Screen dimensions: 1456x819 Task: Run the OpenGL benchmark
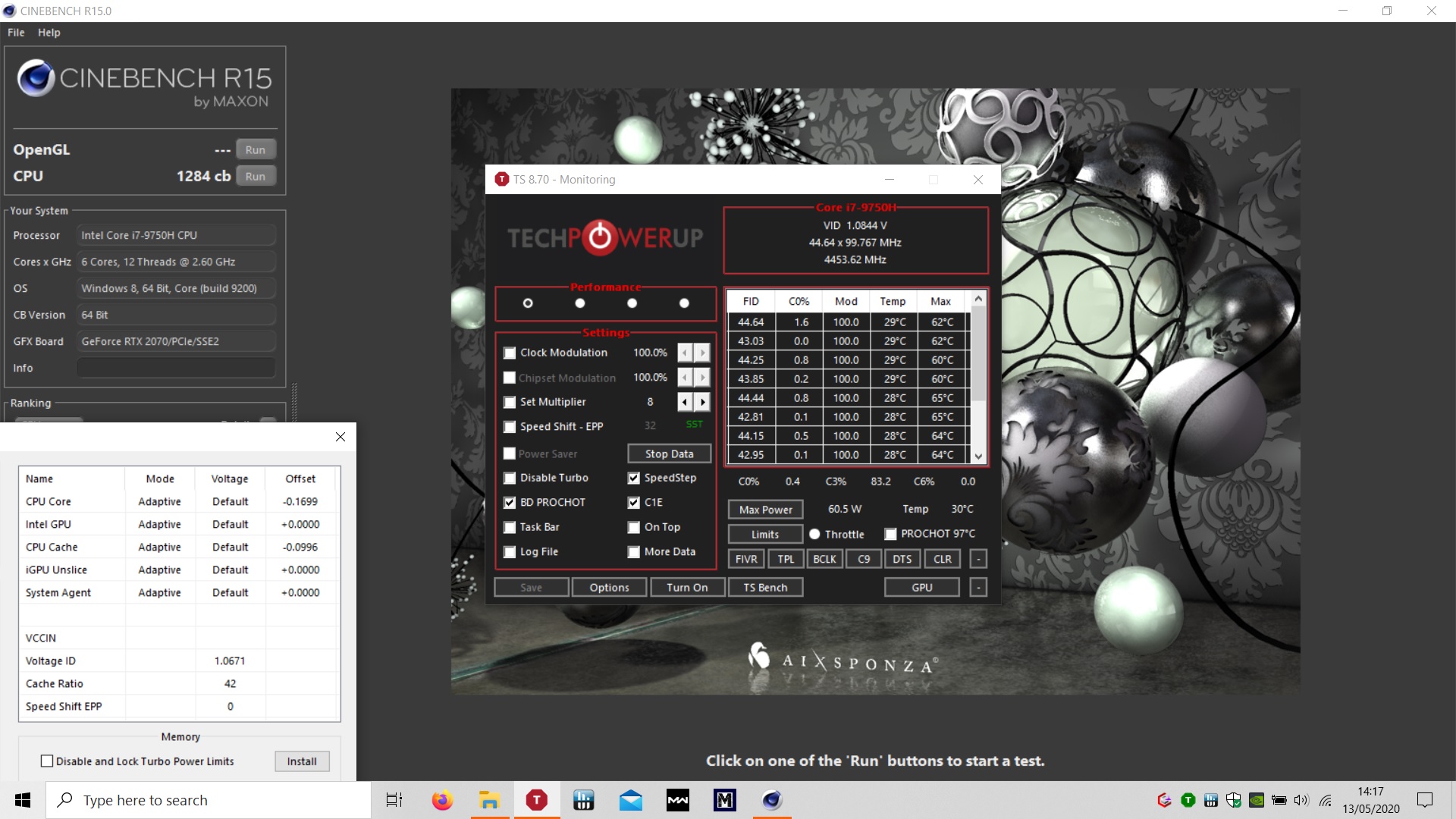tap(256, 149)
